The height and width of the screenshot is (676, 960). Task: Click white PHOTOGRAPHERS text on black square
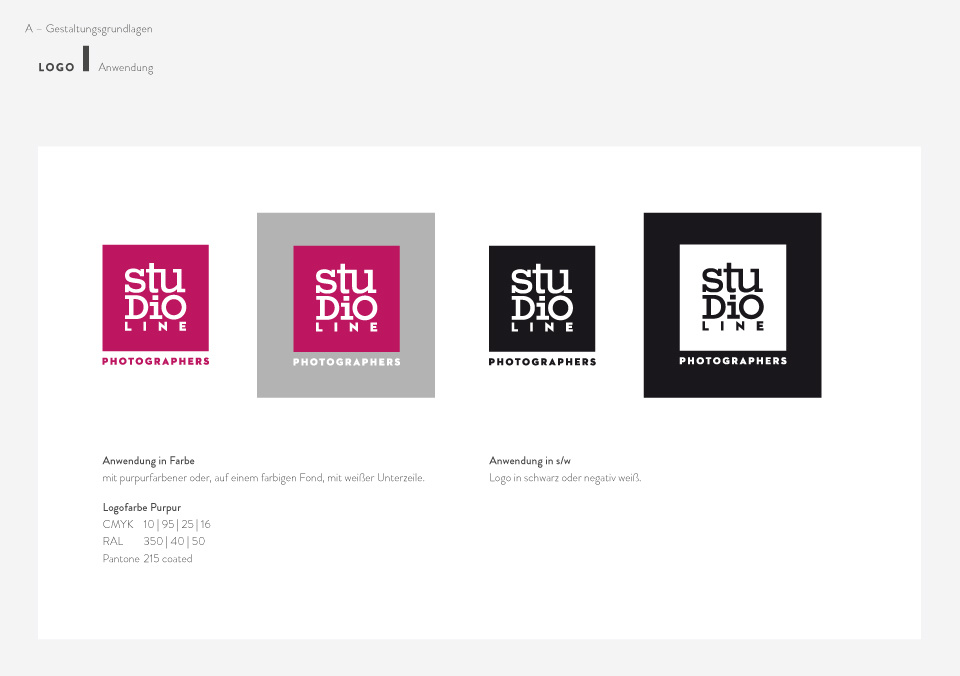click(733, 361)
